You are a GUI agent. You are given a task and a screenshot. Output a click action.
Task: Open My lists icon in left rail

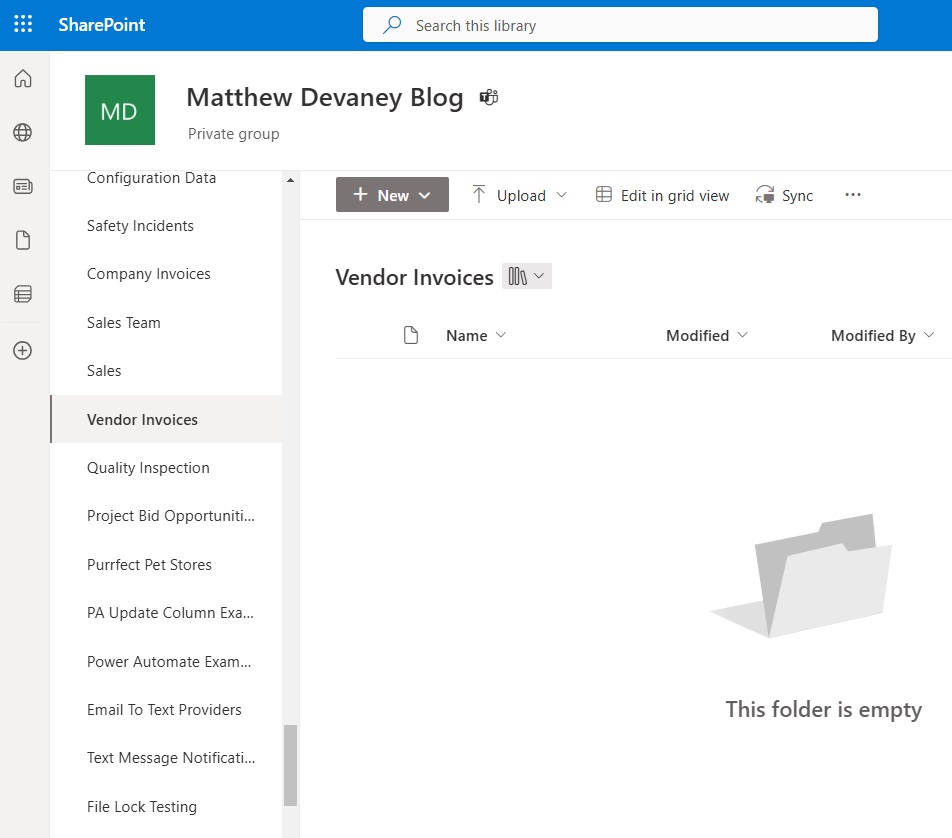pos(23,295)
